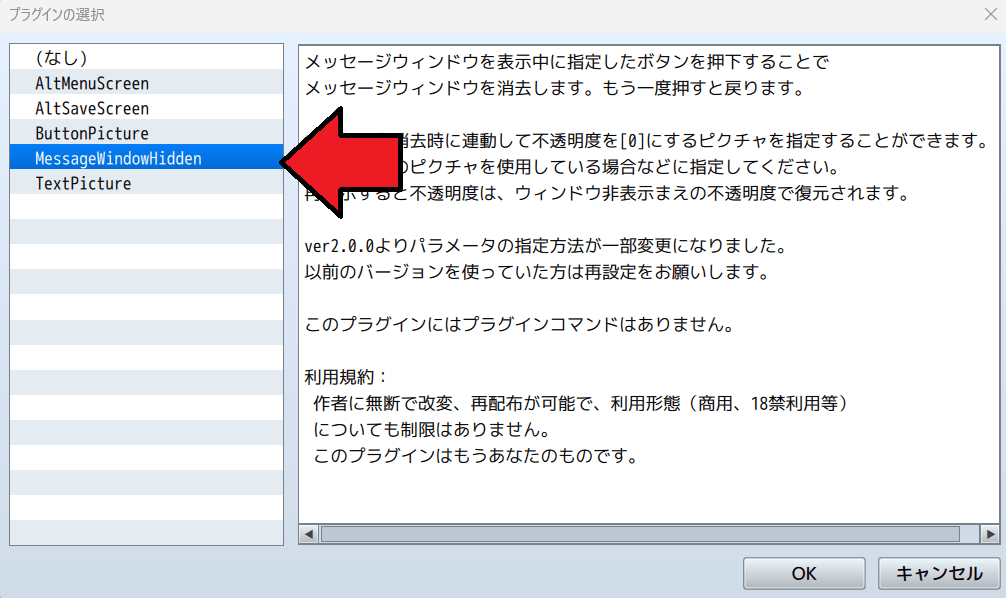Select MessageWindowHidden plugin row

click(x=146, y=158)
